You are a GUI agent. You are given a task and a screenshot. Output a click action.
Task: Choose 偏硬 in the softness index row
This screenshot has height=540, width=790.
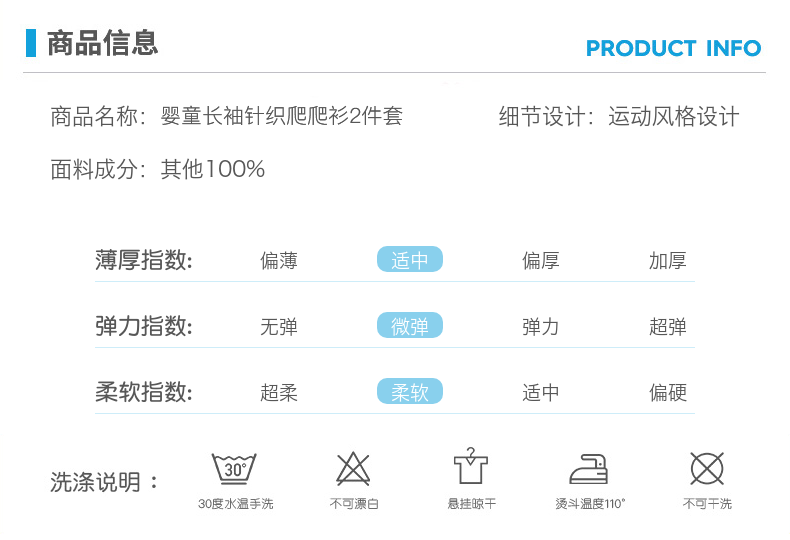(668, 393)
